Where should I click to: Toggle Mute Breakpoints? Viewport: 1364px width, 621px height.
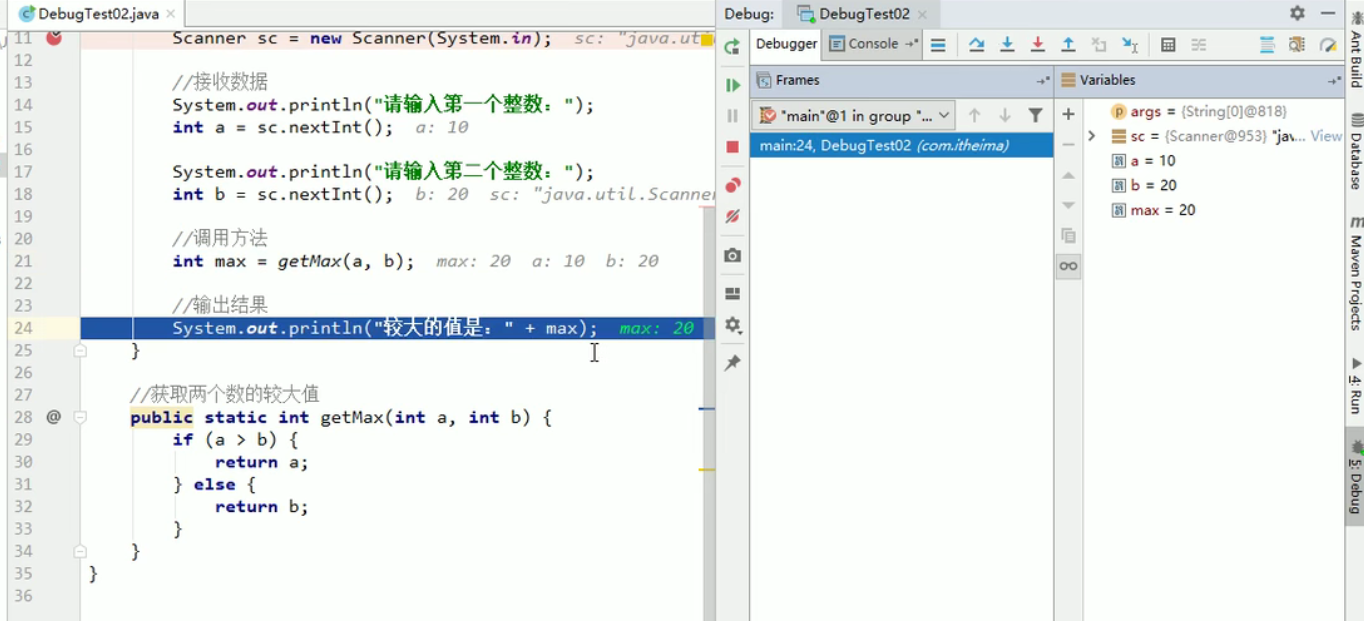point(732,216)
